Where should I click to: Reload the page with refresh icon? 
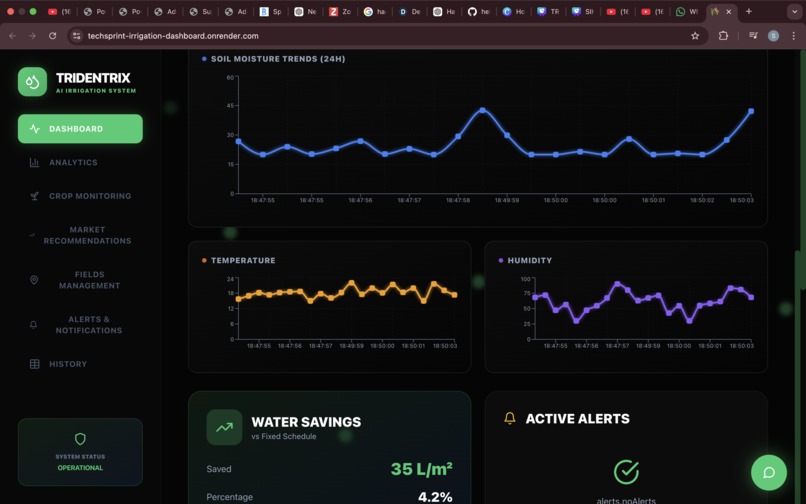tap(52, 35)
